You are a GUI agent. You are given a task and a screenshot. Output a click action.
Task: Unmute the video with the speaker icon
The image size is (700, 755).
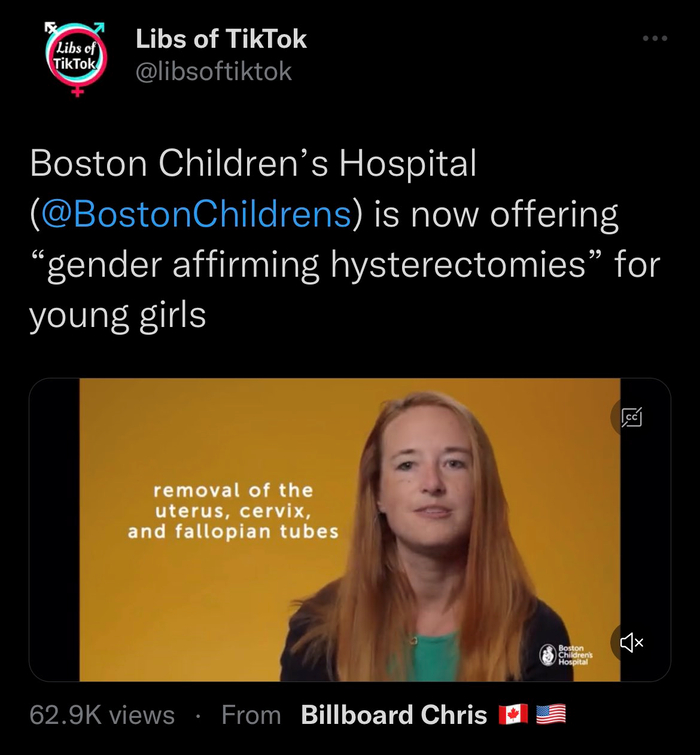click(x=631, y=642)
